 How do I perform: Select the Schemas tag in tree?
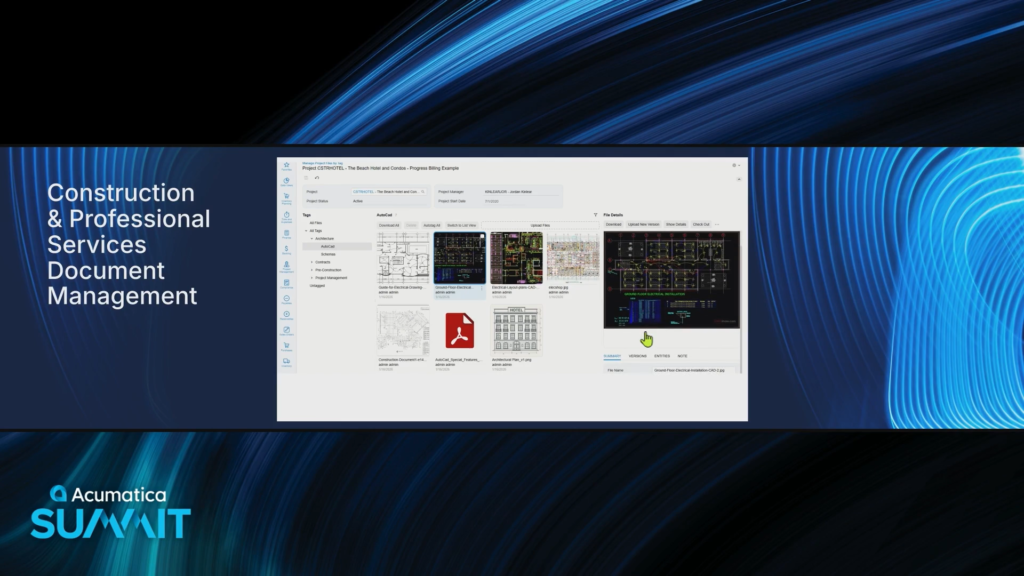328,254
